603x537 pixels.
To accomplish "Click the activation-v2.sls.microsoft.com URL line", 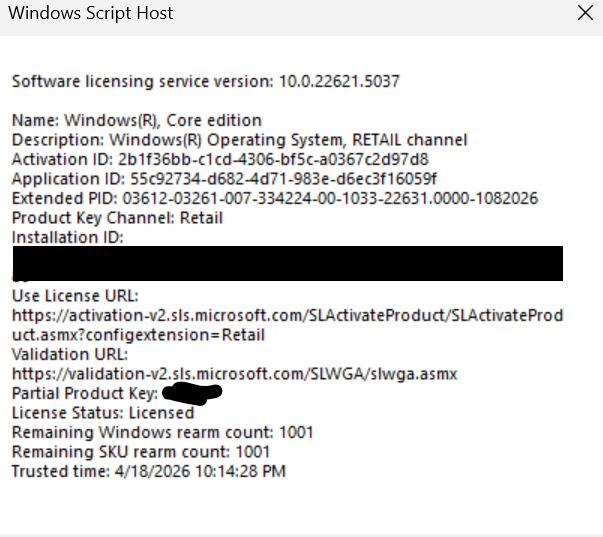I will (287, 315).
